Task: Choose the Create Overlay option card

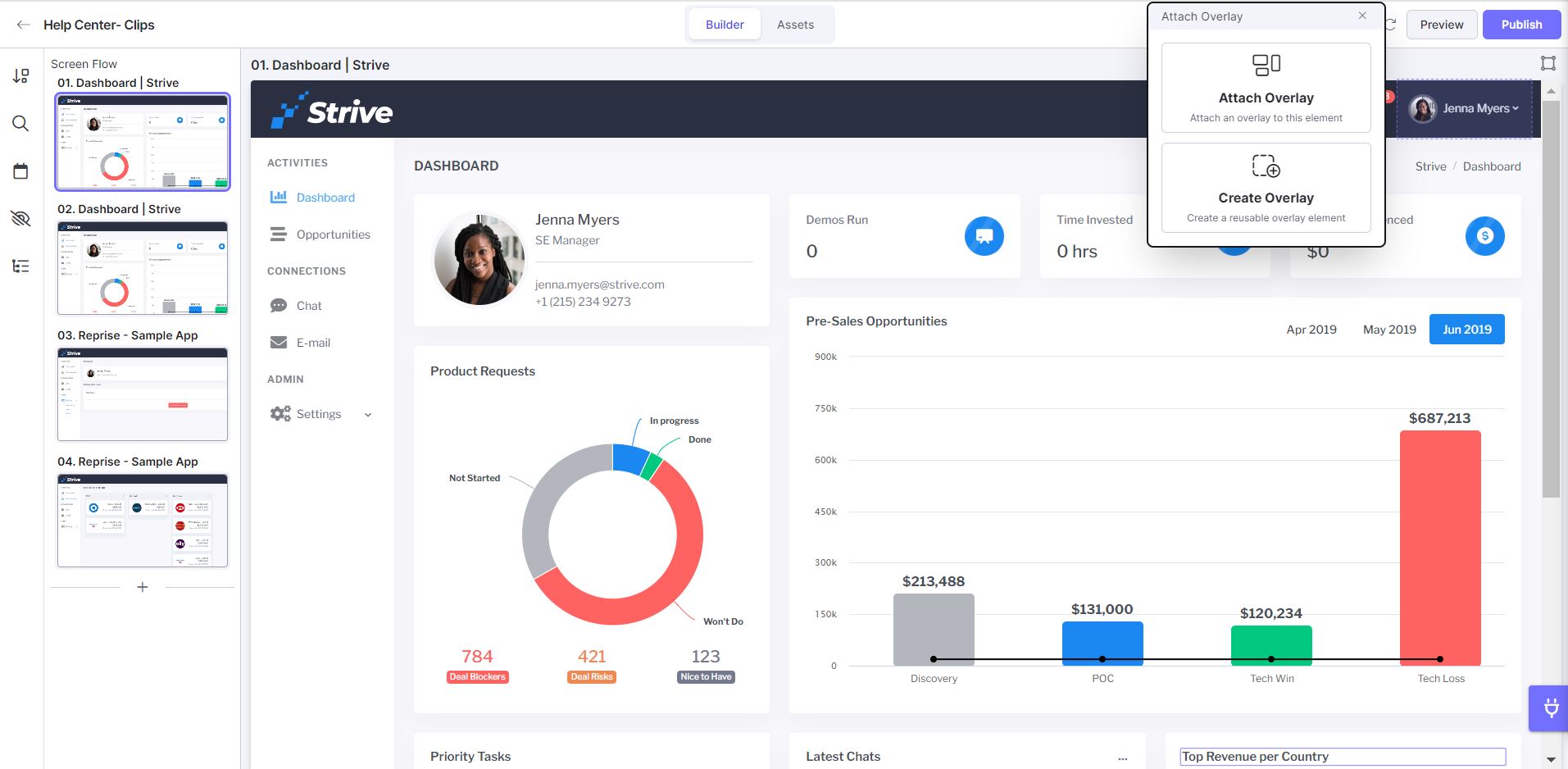Action: point(1266,188)
